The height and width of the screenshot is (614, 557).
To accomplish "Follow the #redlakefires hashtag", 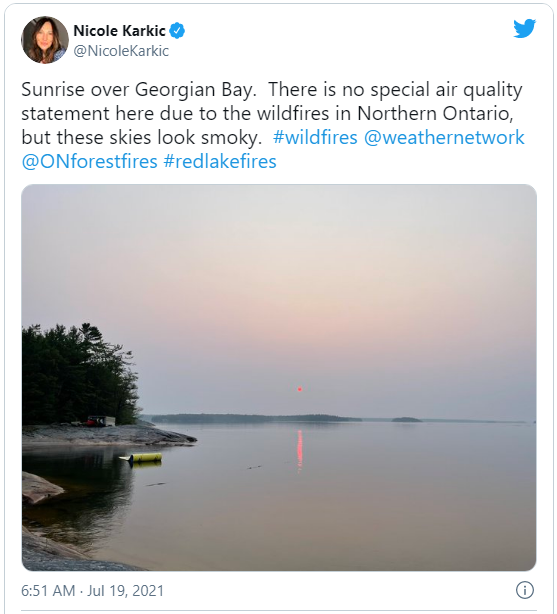I will [x=220, y=161].
